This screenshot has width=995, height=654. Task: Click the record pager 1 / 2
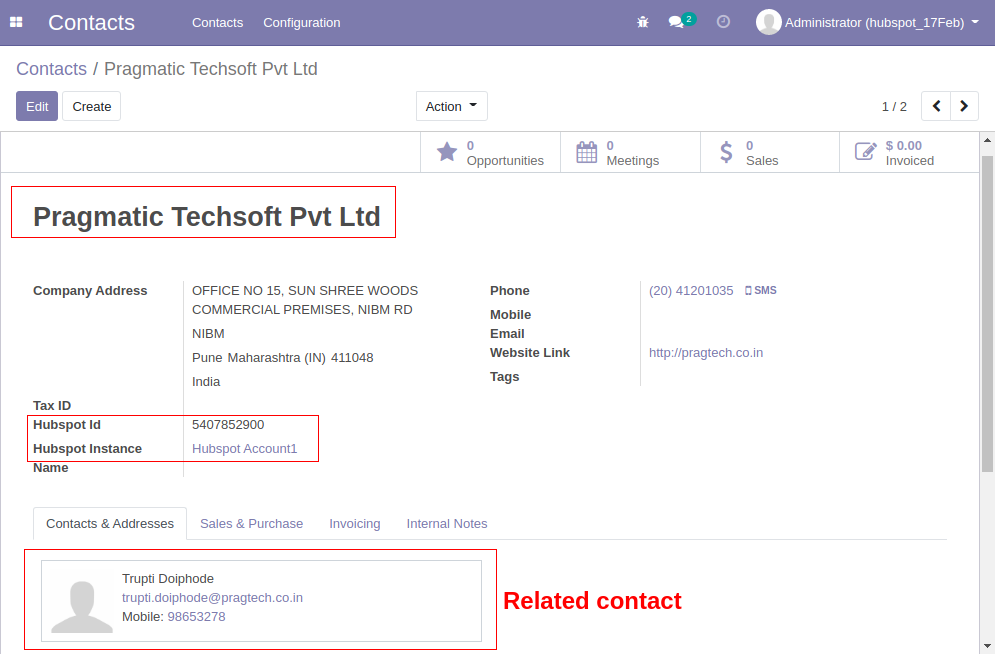pos(894,107)
